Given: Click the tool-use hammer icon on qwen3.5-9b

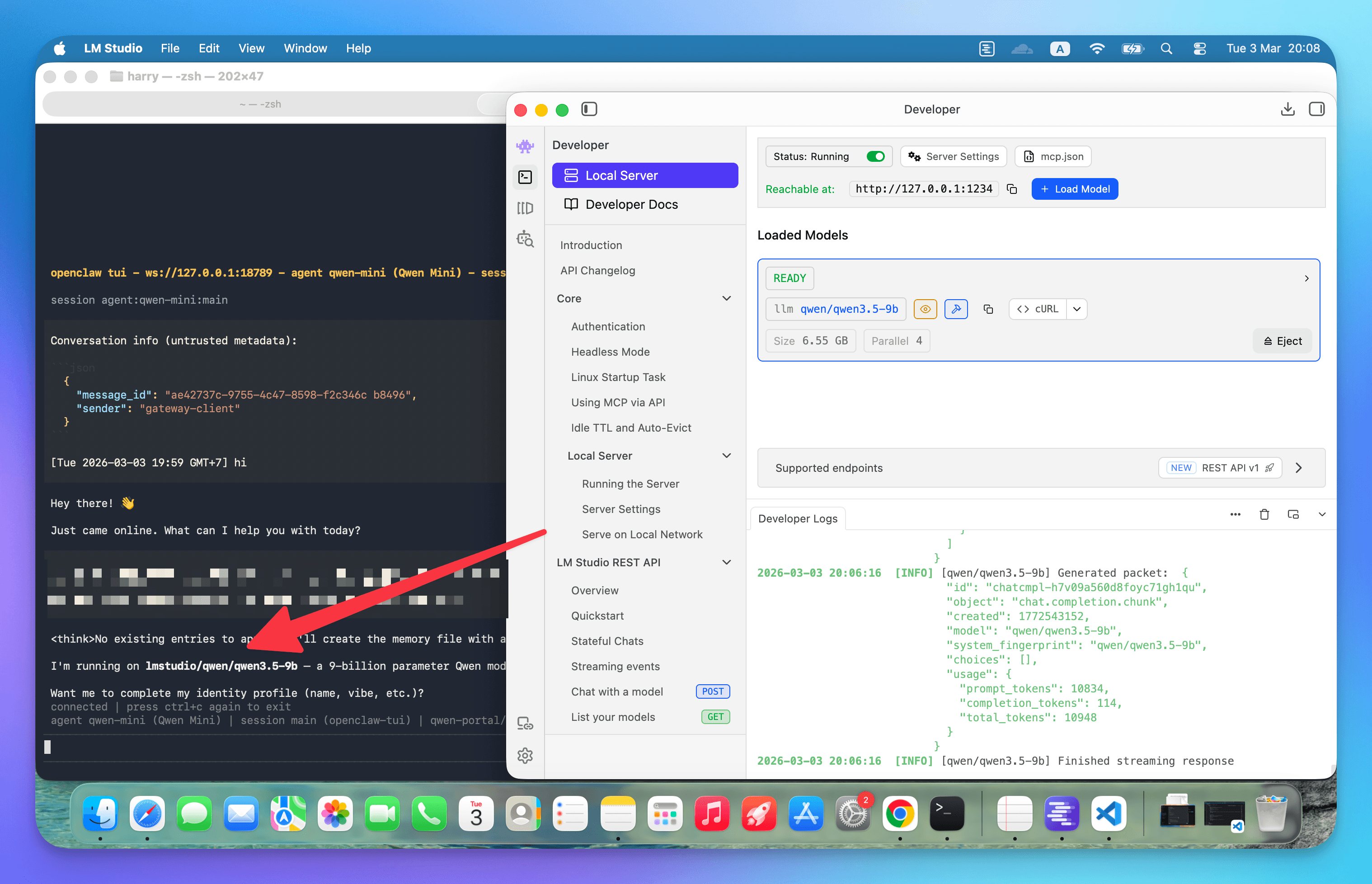Looking at the screenshot, I should coord(956,309).
